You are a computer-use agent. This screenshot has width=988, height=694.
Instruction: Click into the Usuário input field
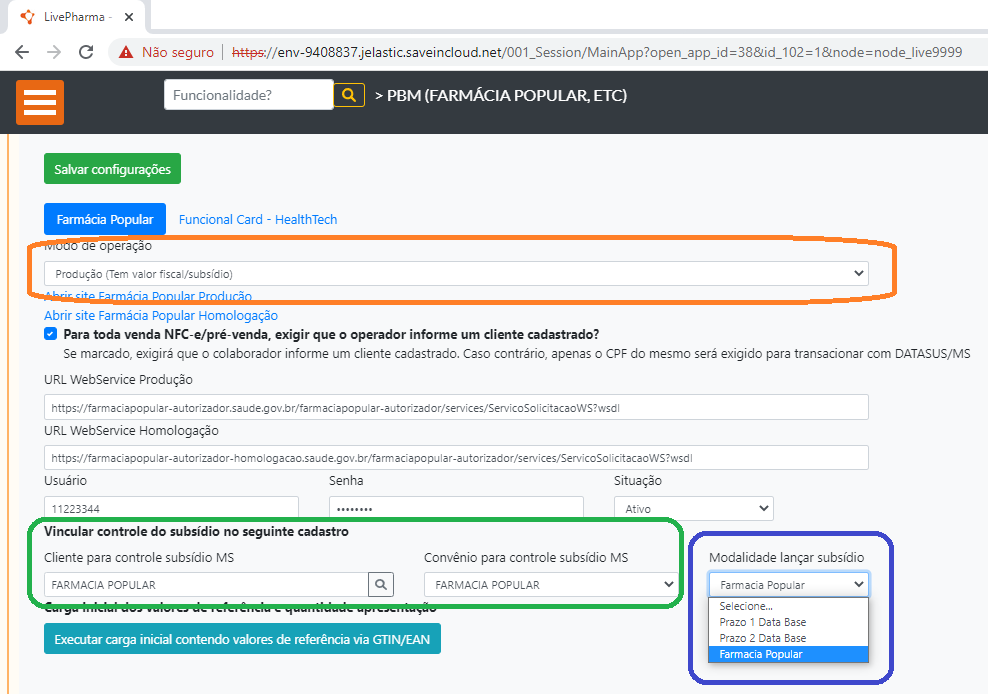tap(171, 509)
